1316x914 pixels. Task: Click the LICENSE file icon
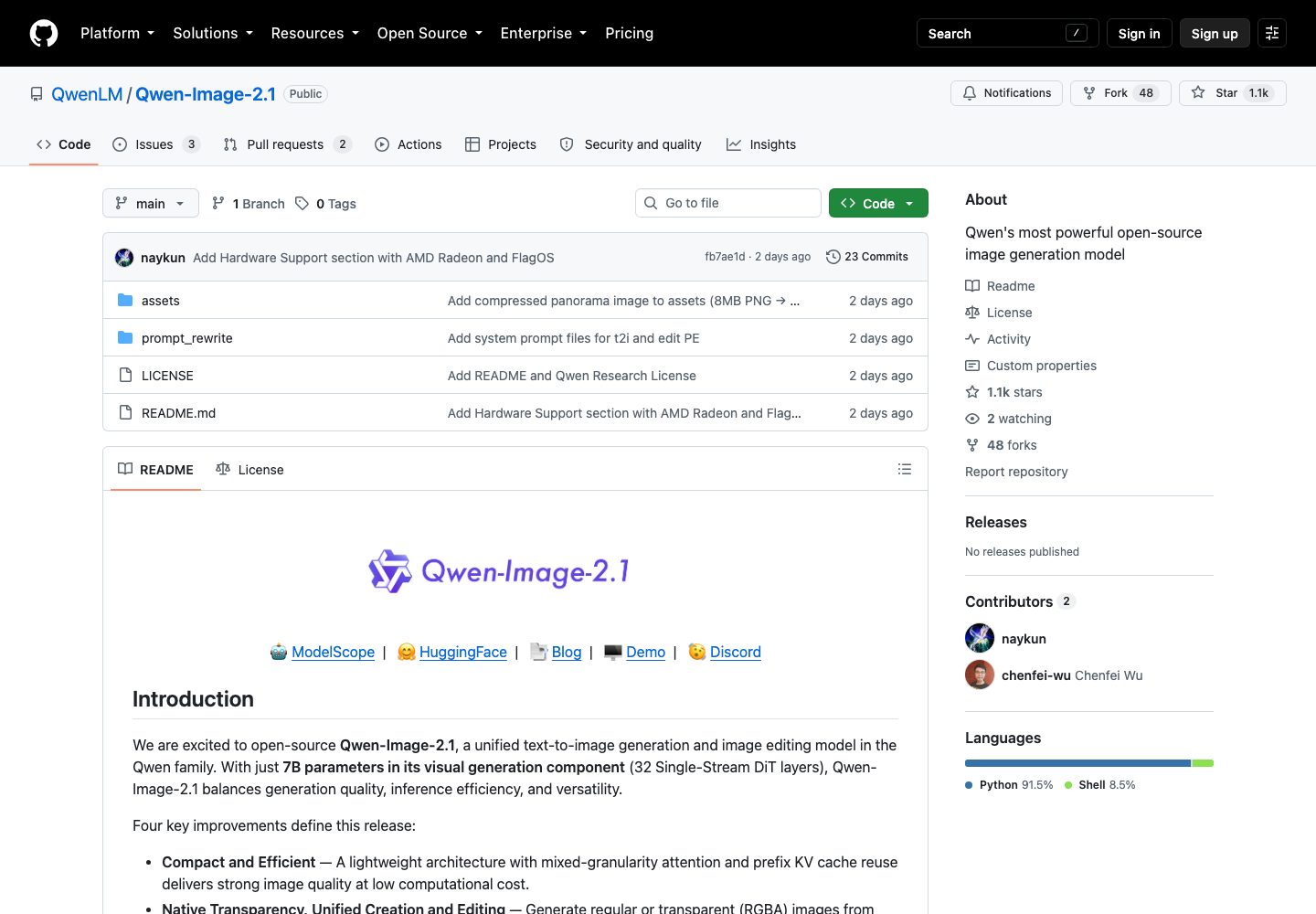pyautogui.click(x=125, y=375)
